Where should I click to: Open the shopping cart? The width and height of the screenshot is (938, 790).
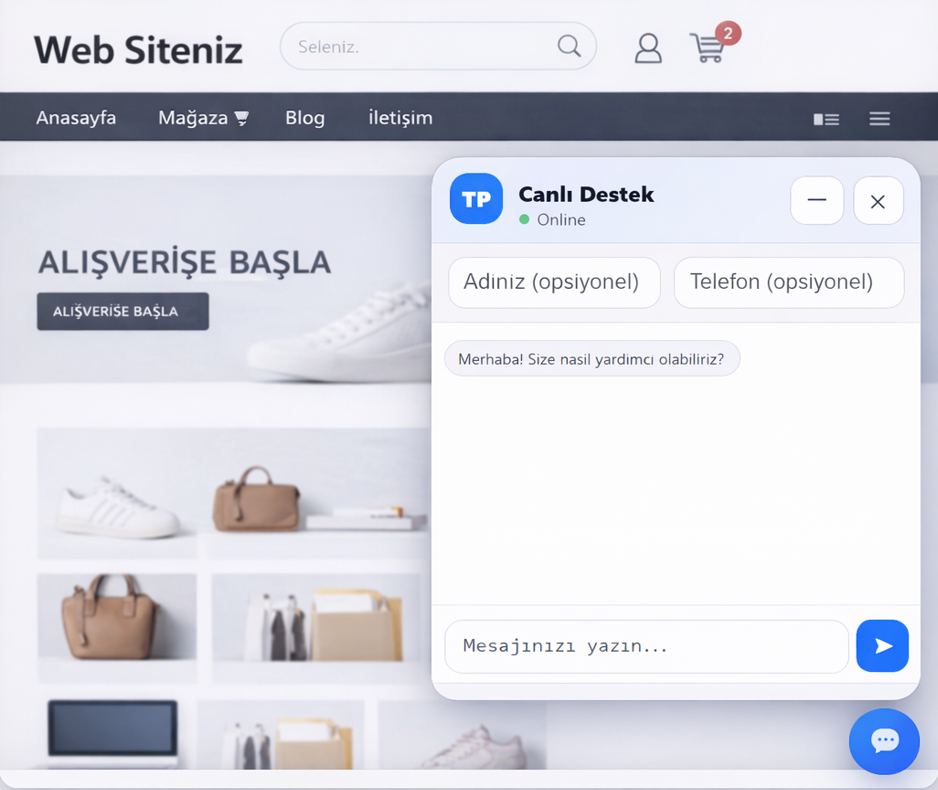click(x=710, y=46)
